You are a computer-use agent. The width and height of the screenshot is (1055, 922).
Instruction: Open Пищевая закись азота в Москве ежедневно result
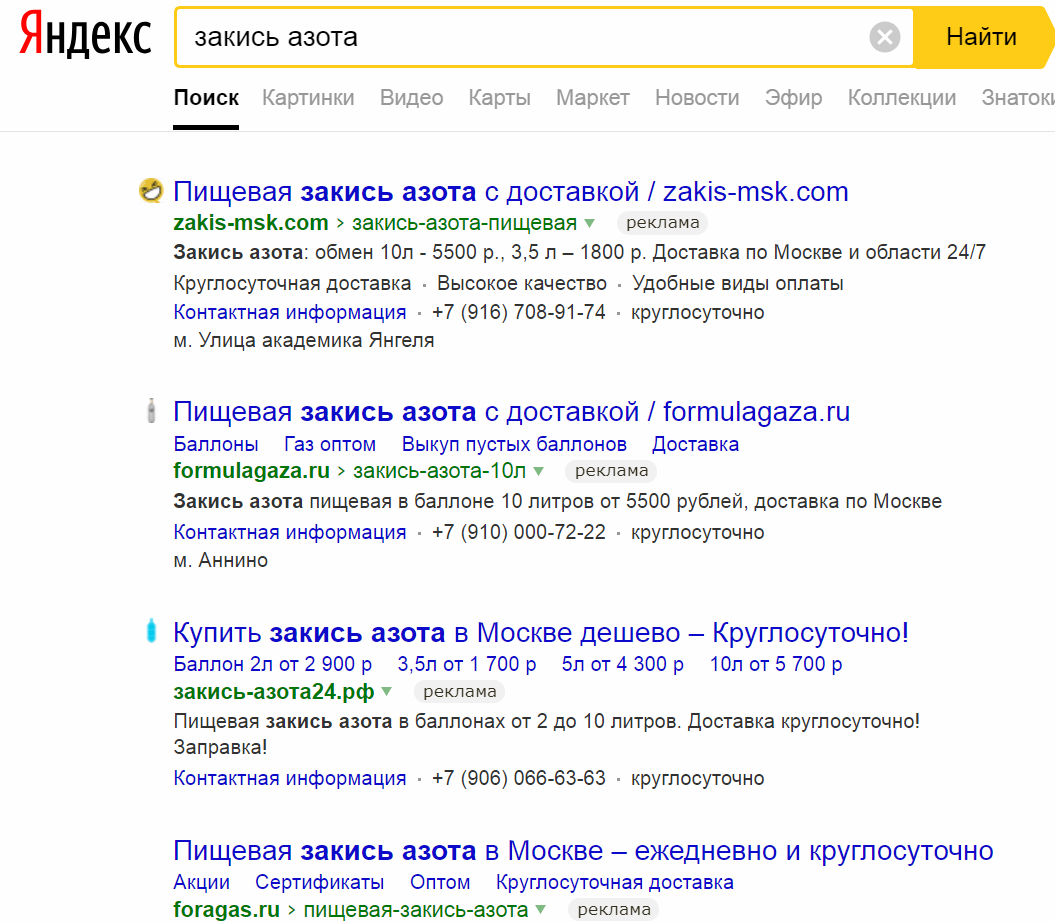[x=583, y=851]
